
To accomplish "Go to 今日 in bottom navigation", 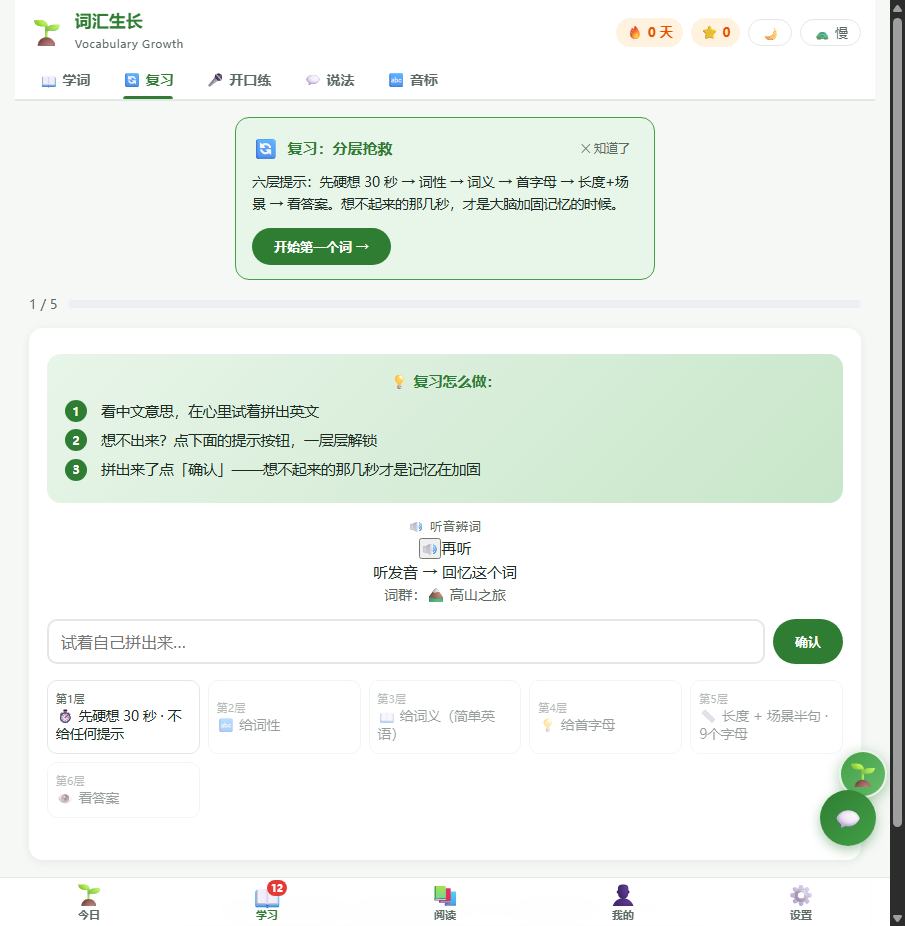I will coord(89,902).
